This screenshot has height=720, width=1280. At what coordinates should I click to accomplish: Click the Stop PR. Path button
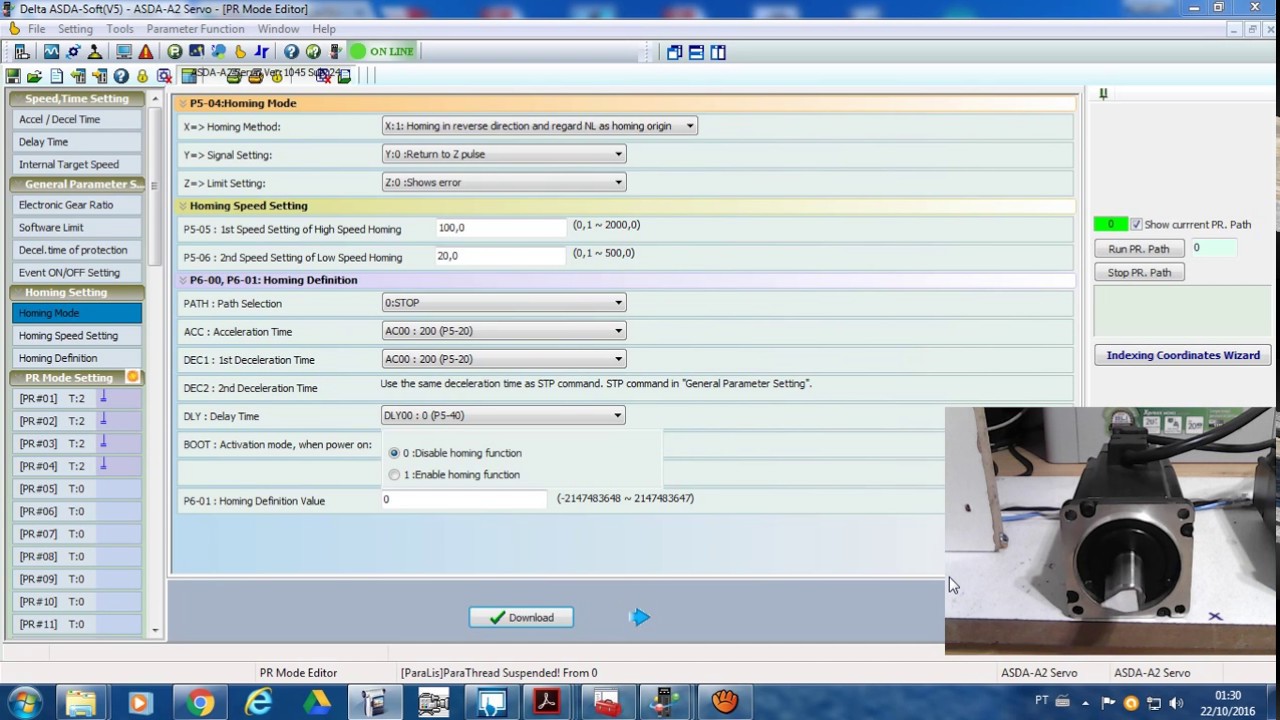pos(1139,272)
